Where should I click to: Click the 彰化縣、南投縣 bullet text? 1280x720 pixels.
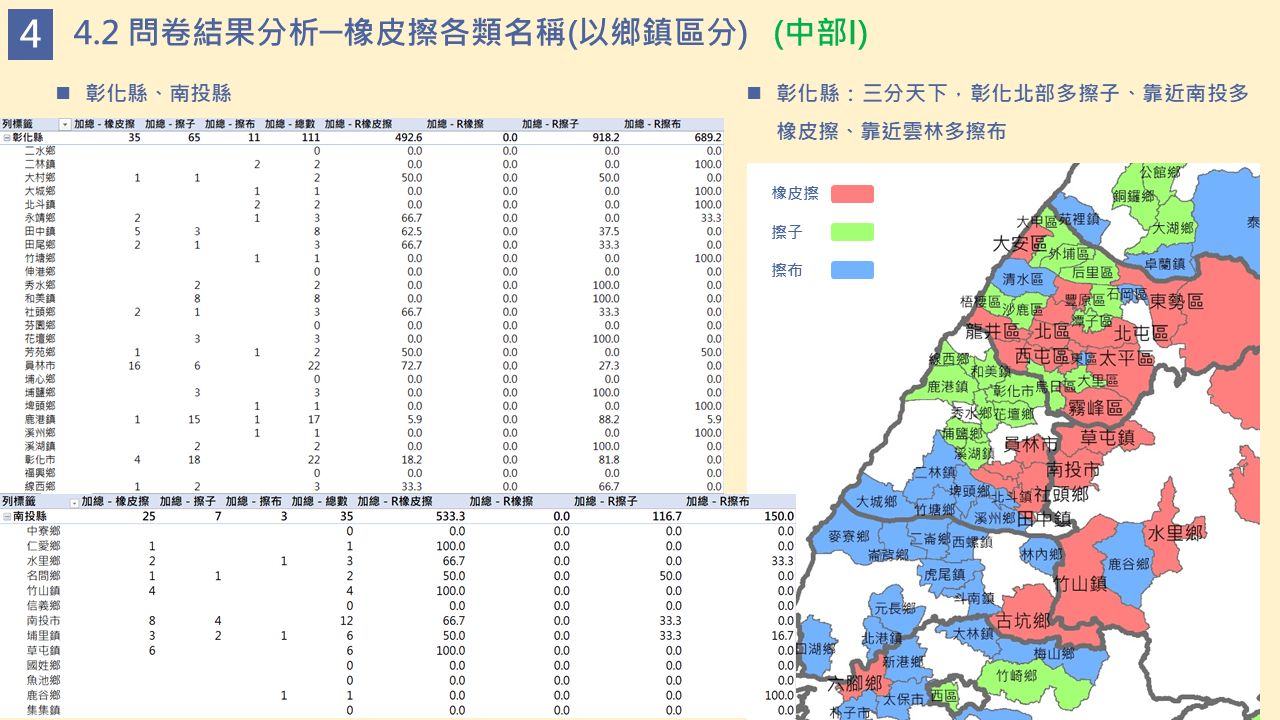pos(158,93)
